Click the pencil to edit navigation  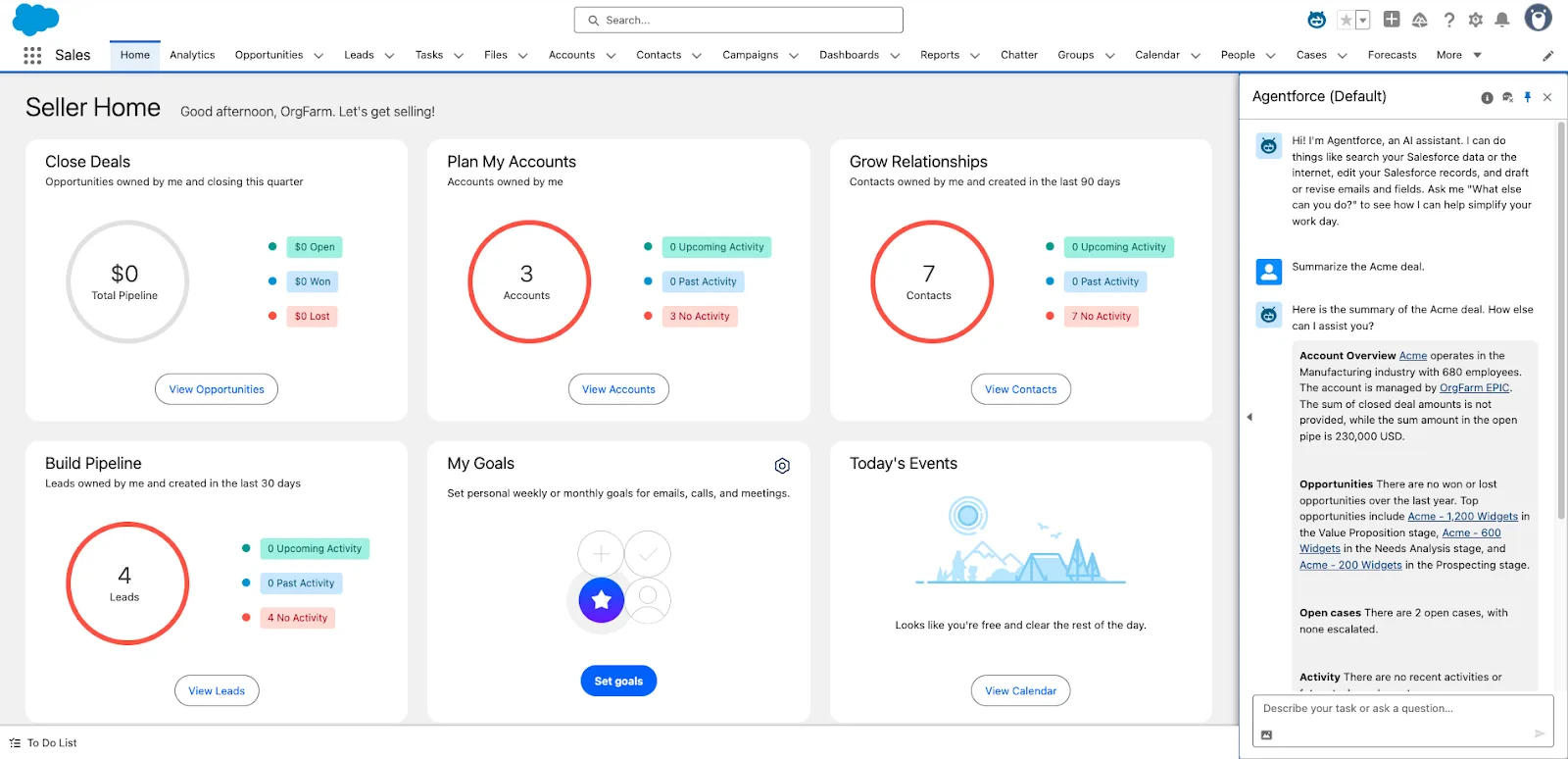[1548, 56]
